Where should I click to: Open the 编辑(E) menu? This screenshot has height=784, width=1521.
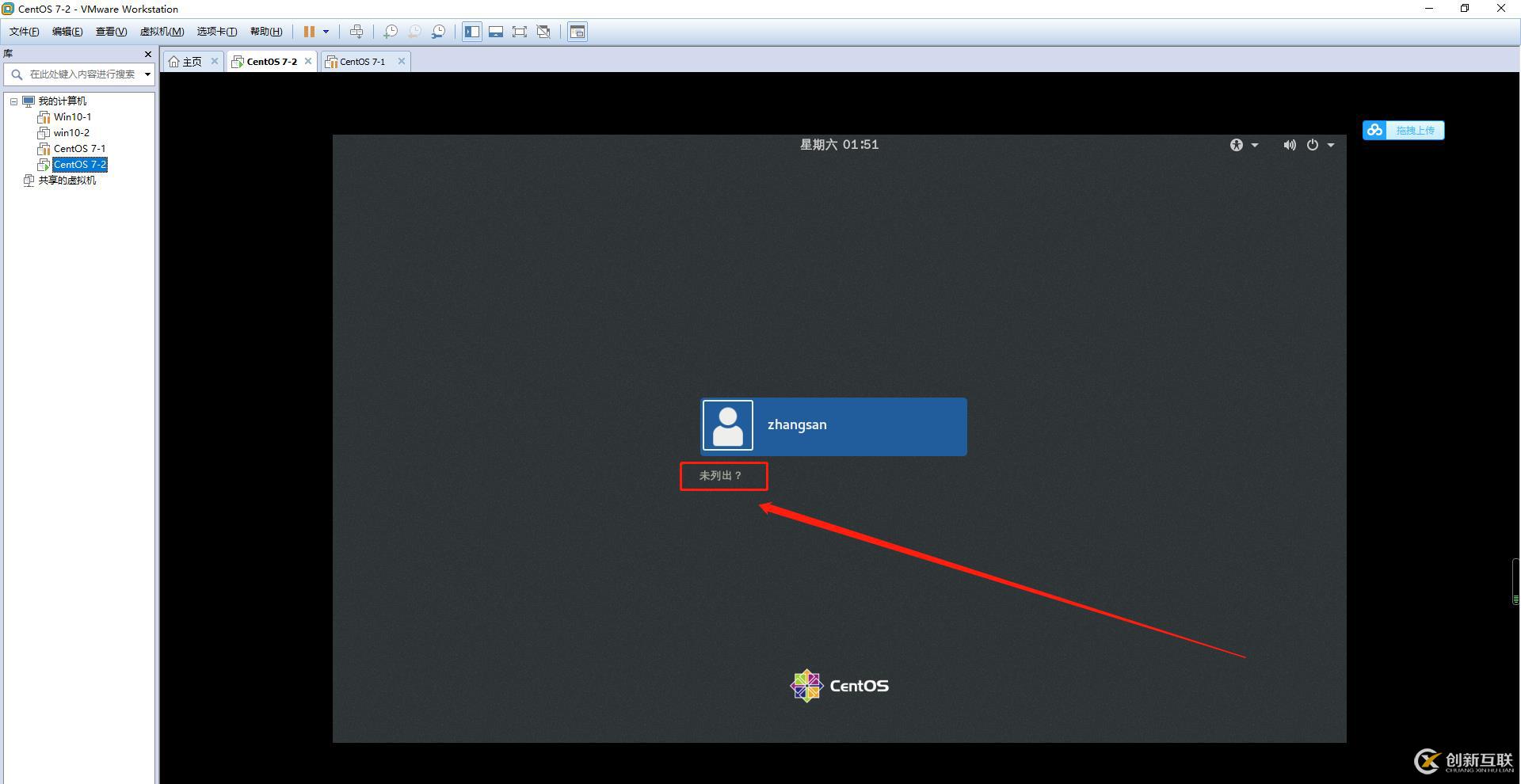67,32
